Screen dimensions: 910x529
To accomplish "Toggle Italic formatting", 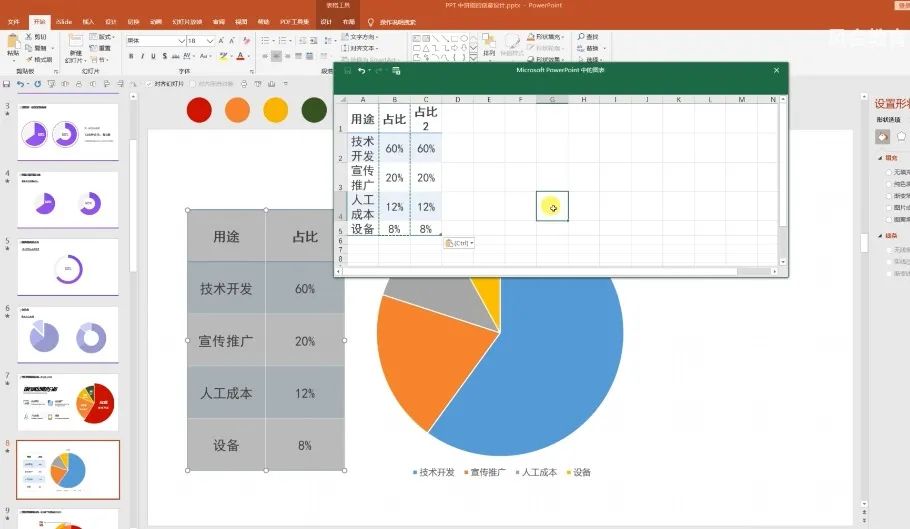I will 142,56.
